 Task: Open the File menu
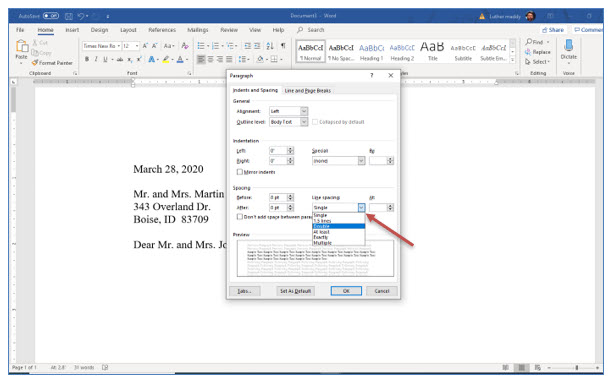pyautogui.click(x=20, y=30)
